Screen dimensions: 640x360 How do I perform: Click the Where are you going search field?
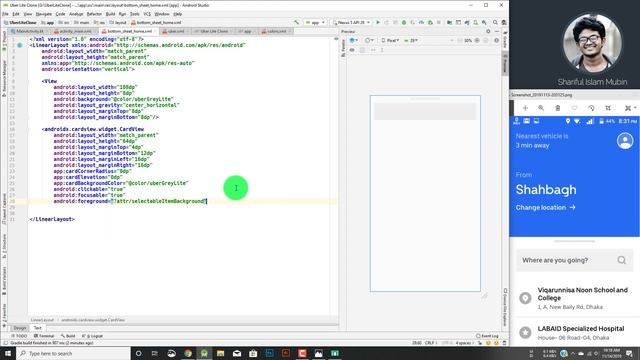click(x=574, y=260)
